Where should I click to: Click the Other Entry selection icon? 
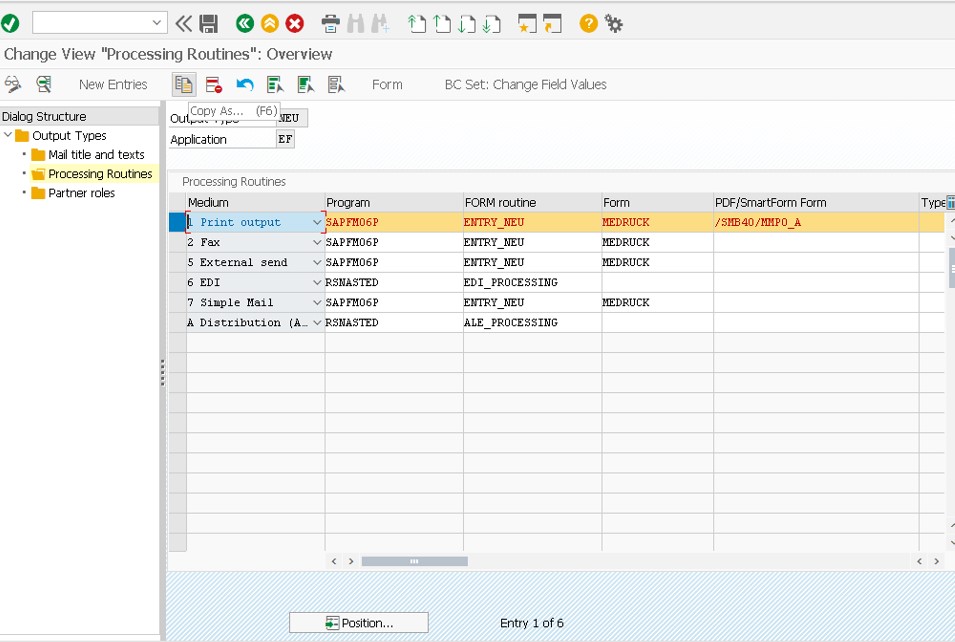43,84
